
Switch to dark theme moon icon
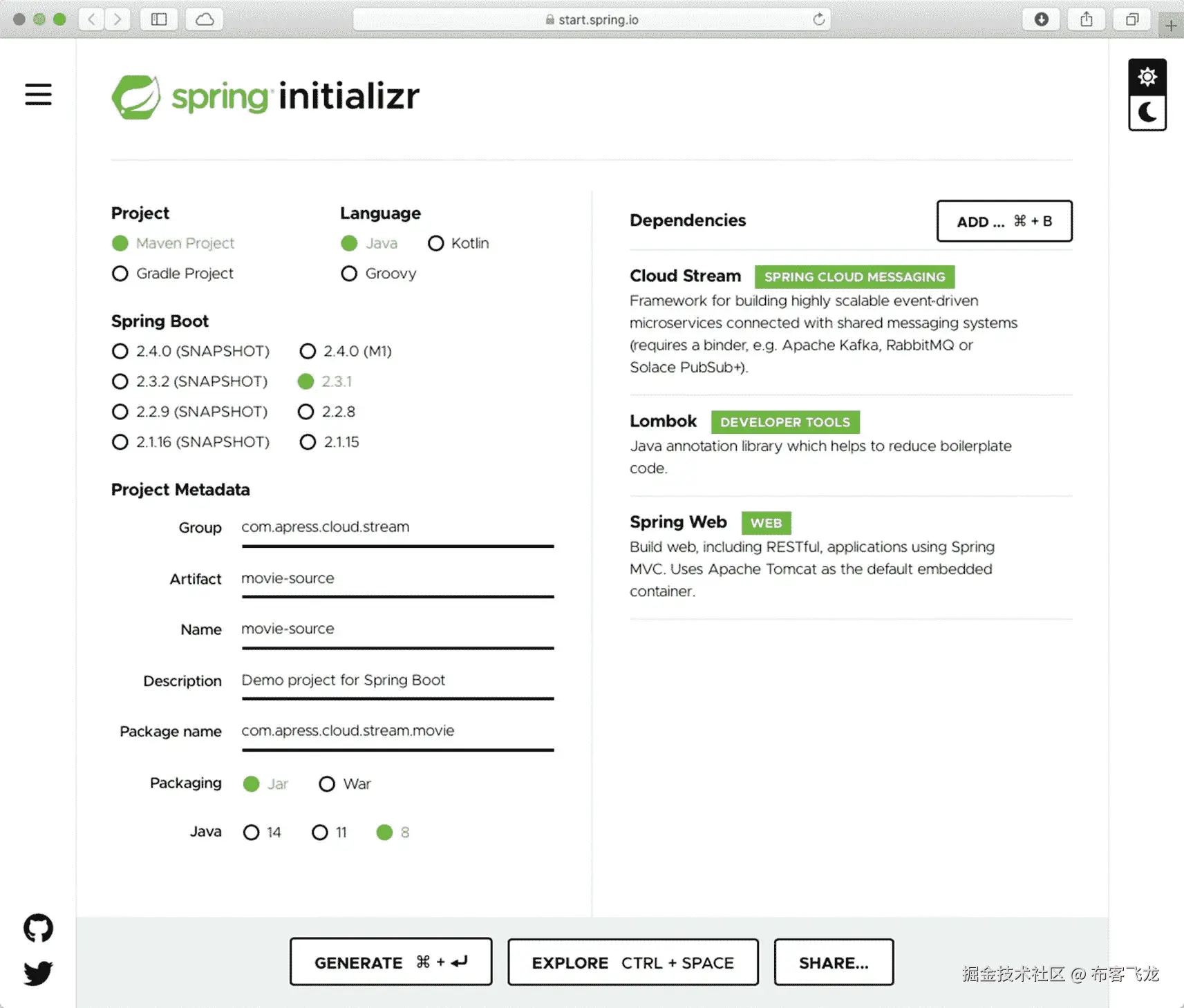[1147, 113]
